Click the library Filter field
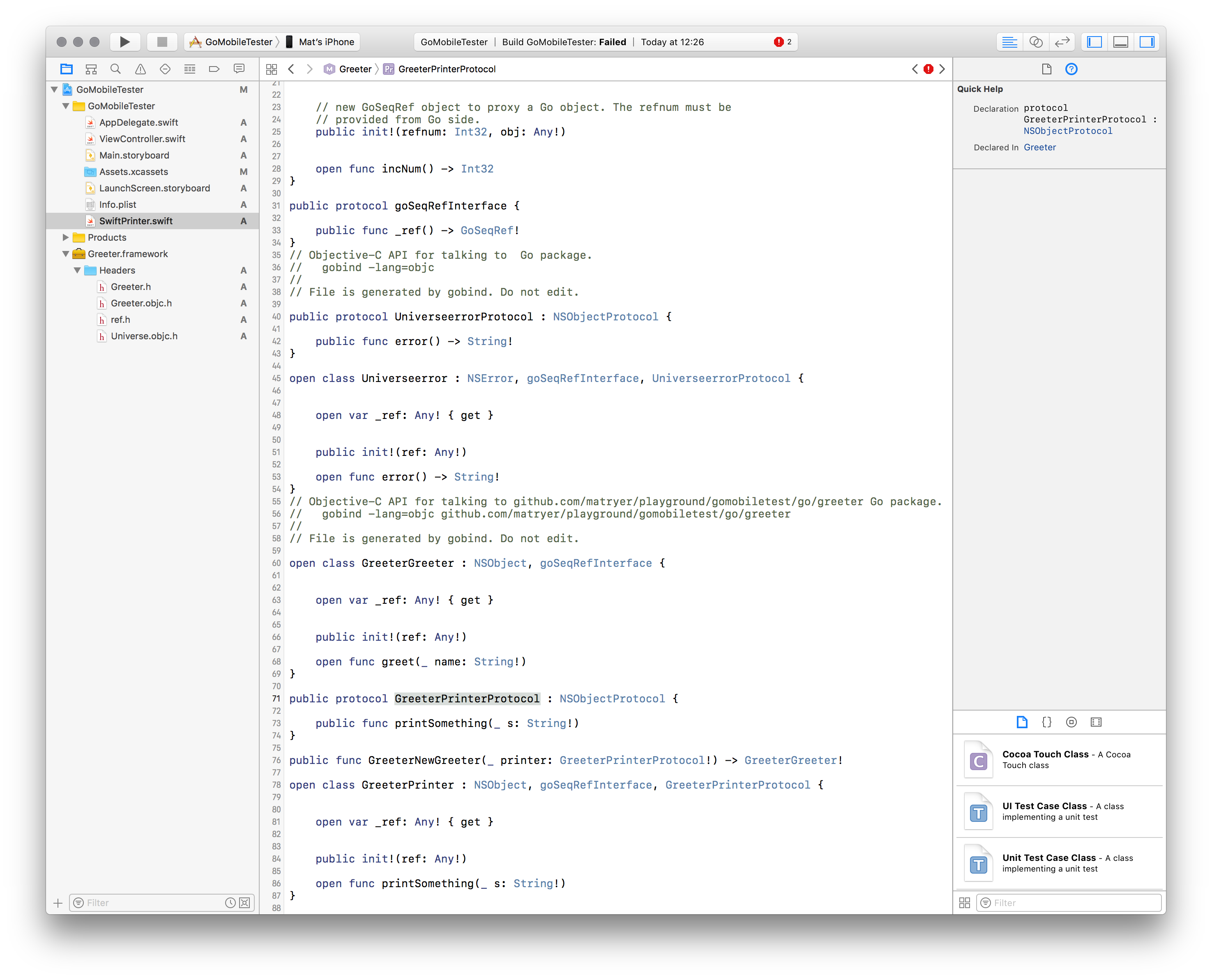Viewport: 1212px width, 980px height. [x=1069, y=903]
